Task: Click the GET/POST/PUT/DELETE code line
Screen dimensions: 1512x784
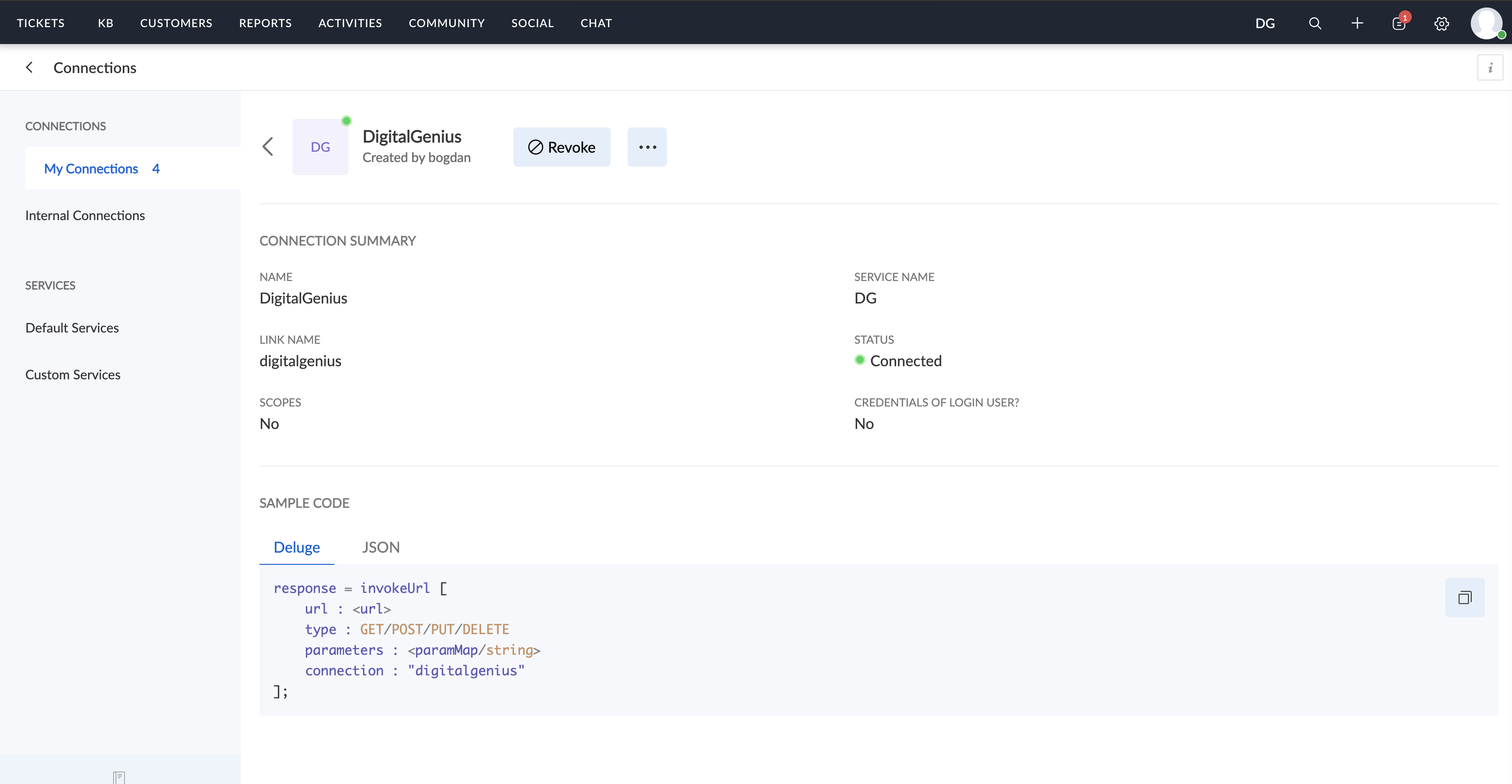Action: 407,629
